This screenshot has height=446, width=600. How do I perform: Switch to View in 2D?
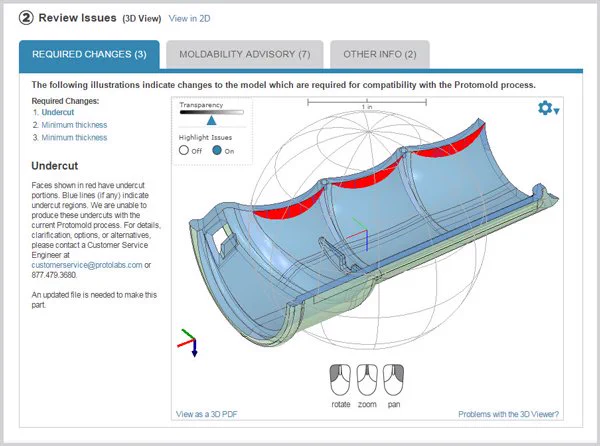click(x=189, y=18)
